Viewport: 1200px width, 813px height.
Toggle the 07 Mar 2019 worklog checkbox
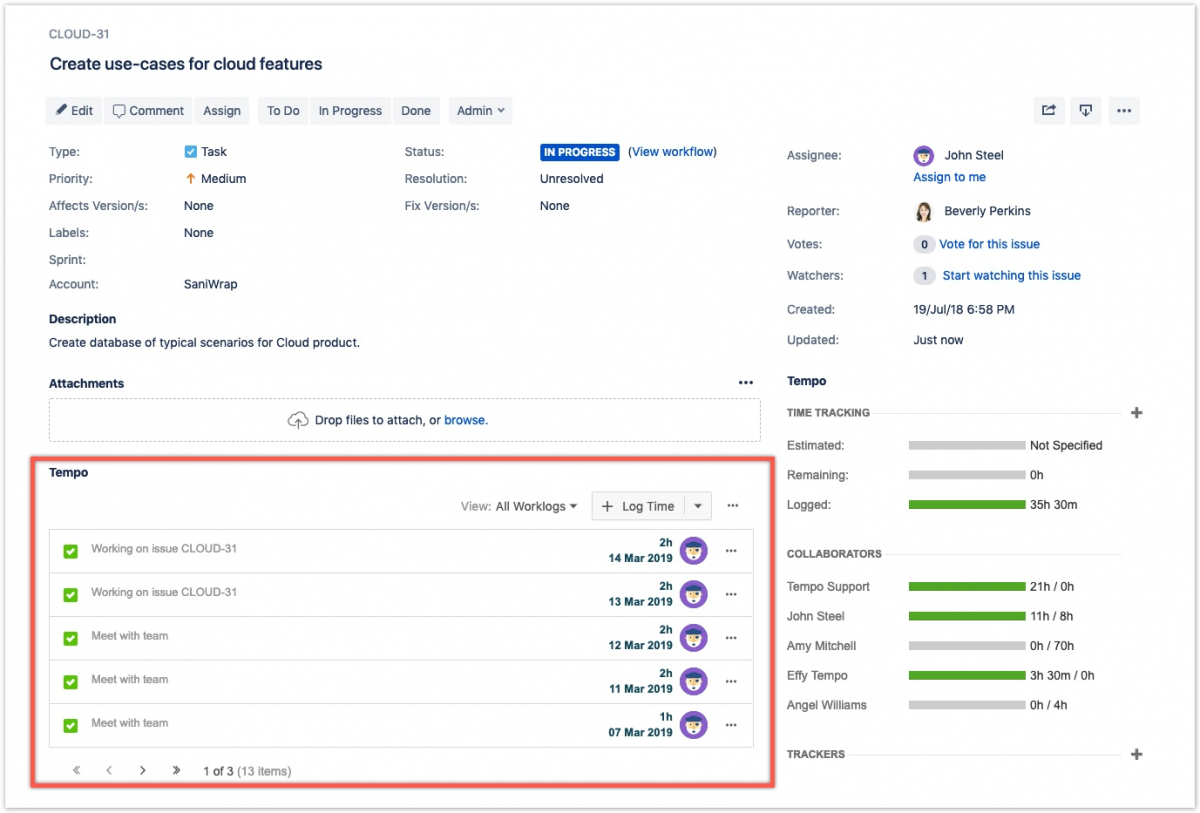click(71, 726)
